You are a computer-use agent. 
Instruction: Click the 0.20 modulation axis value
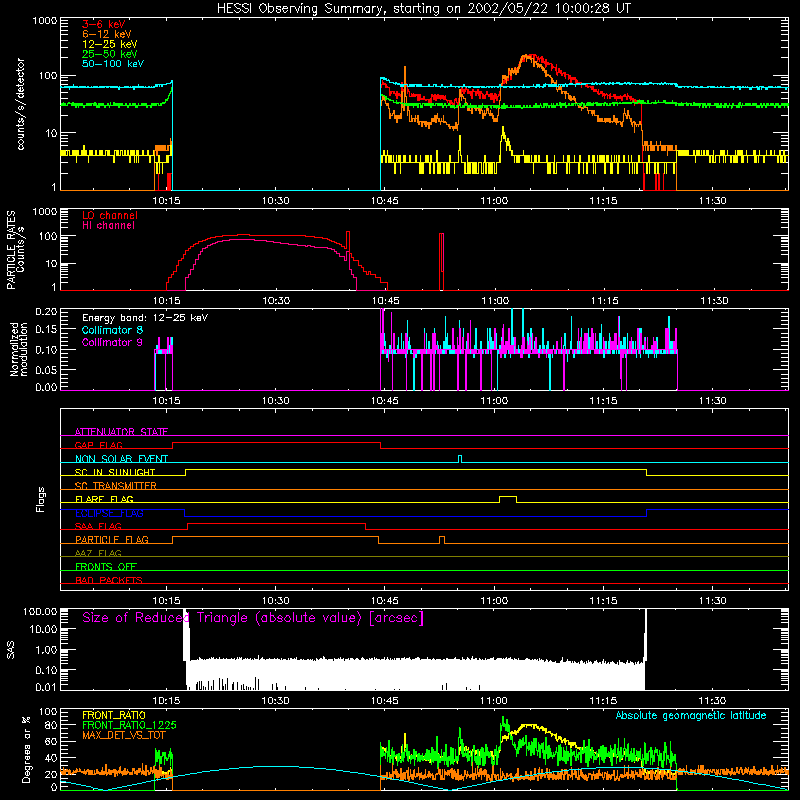tap(46, 312)
